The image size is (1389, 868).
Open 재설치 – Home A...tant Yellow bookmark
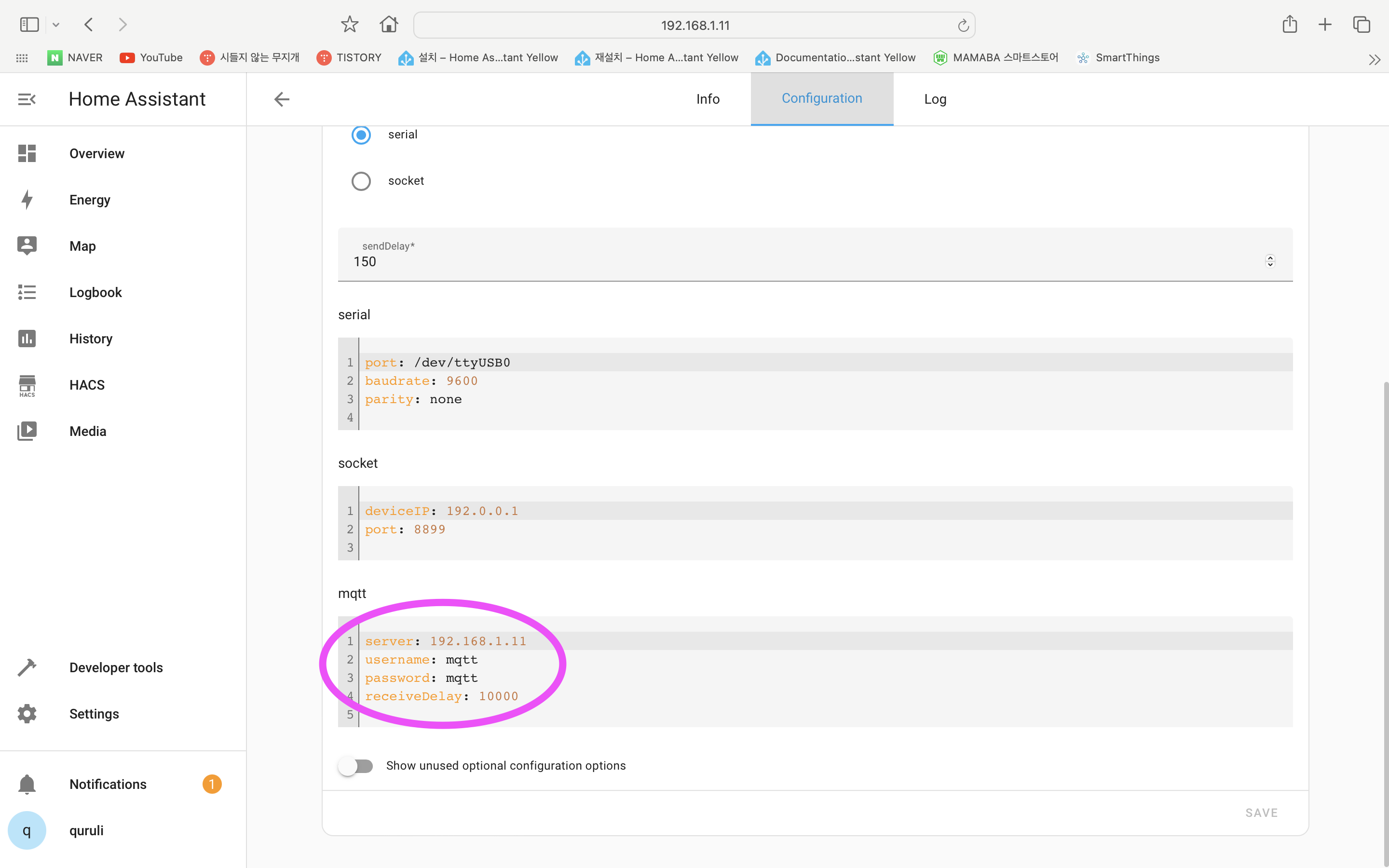pos(656,57)
